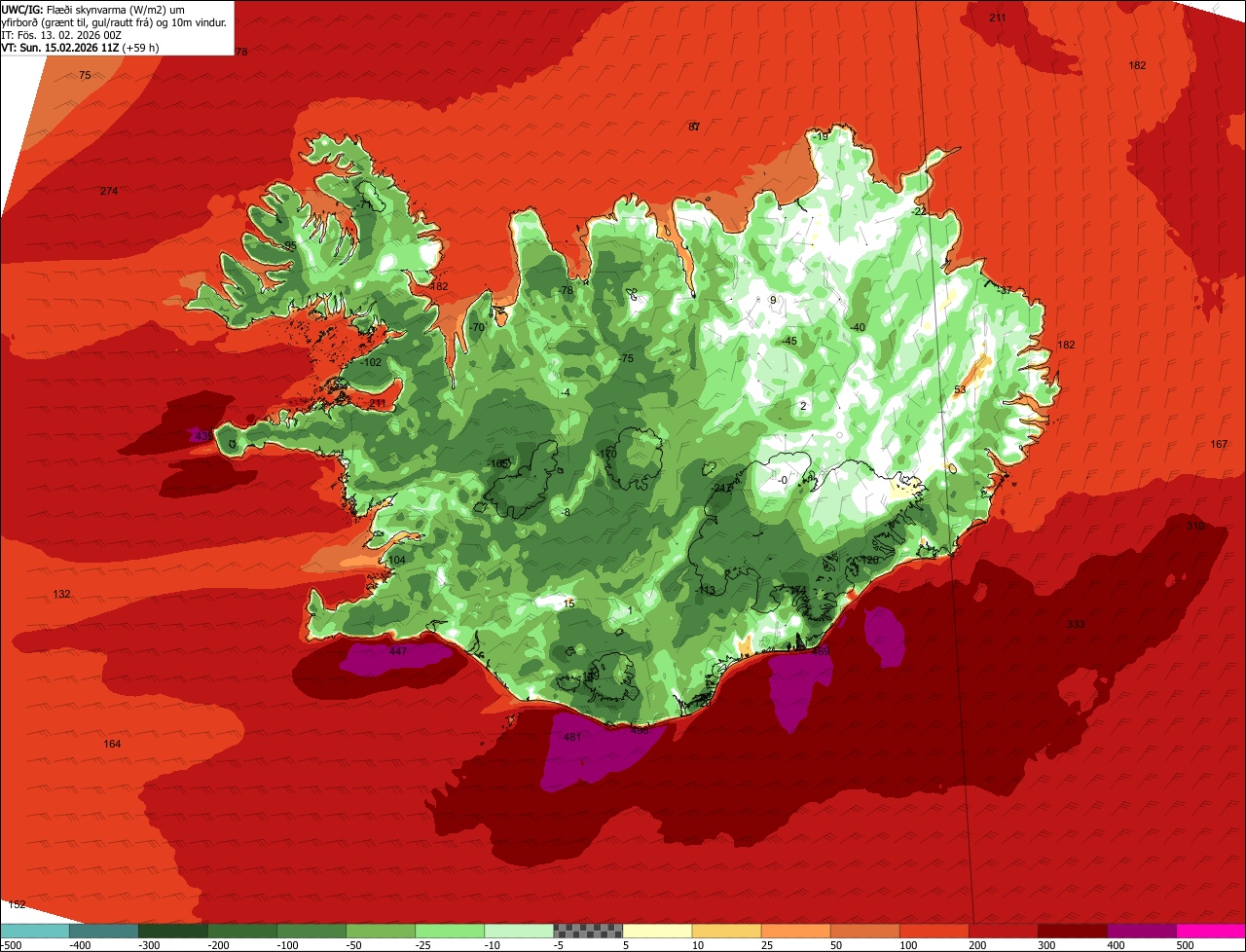This screenshot has height=952, width=1246.
Task: Click the -25 to -10 light green swatch
Action: [x=450, y=931]
